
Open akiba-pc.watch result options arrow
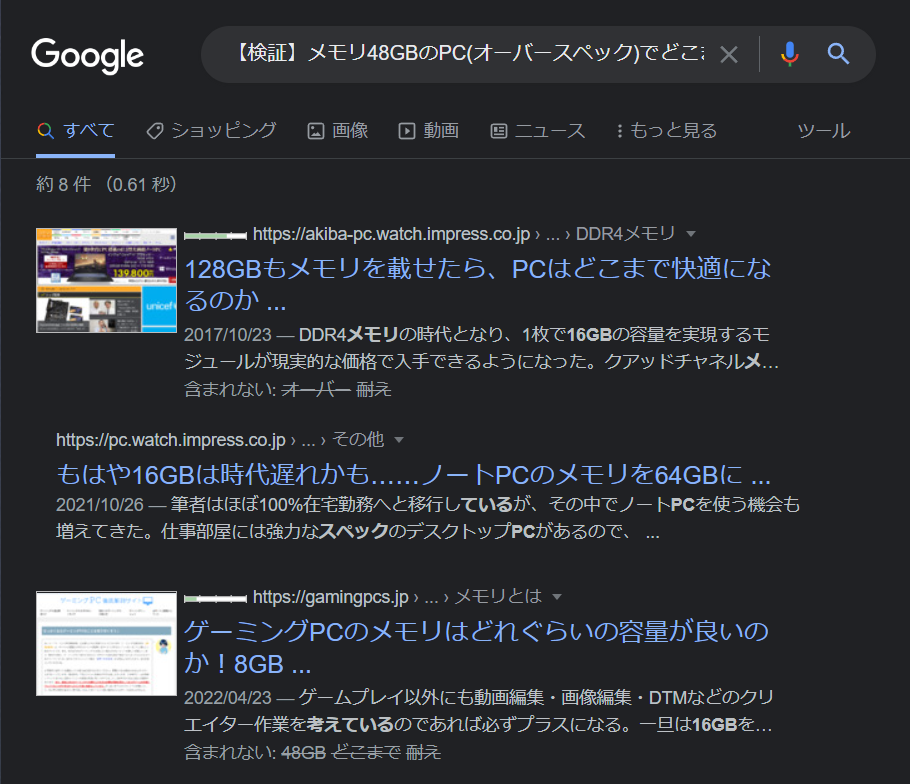pyautogui.click(x=690, y=234)
